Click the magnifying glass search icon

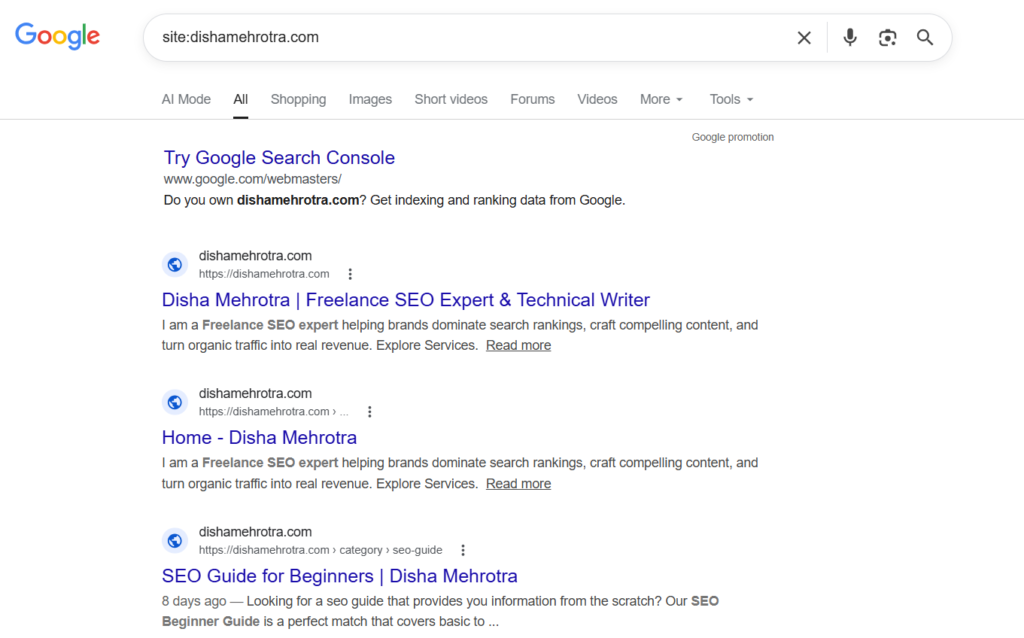pos(925,38)
